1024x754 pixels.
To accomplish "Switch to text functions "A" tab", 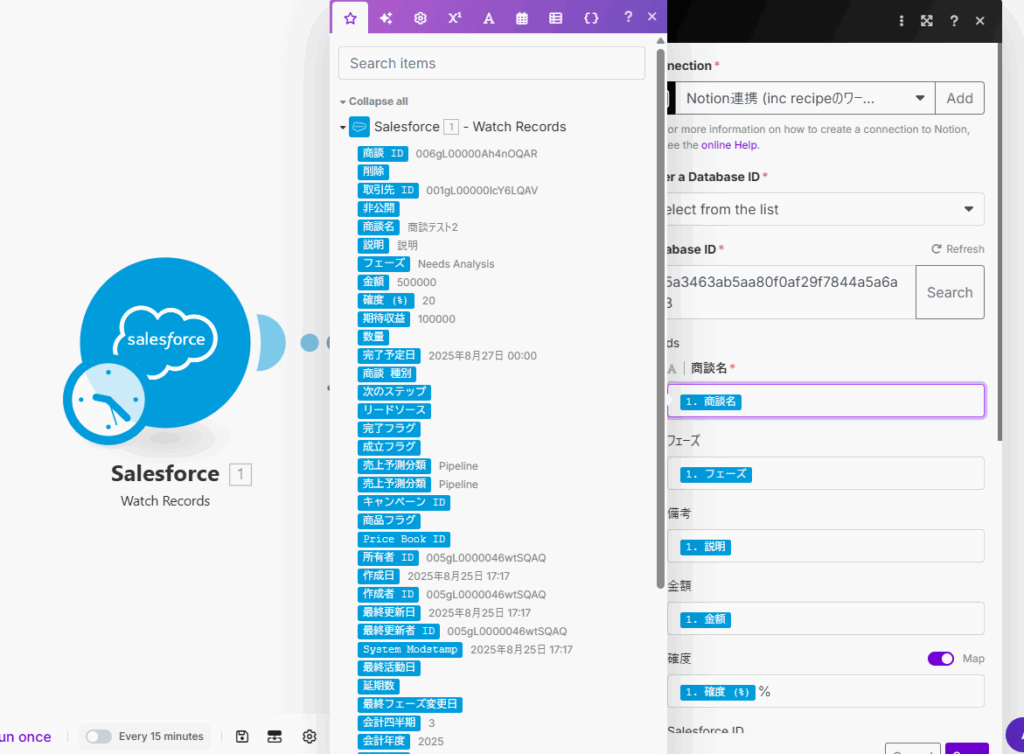I will [x=488, y=18].
